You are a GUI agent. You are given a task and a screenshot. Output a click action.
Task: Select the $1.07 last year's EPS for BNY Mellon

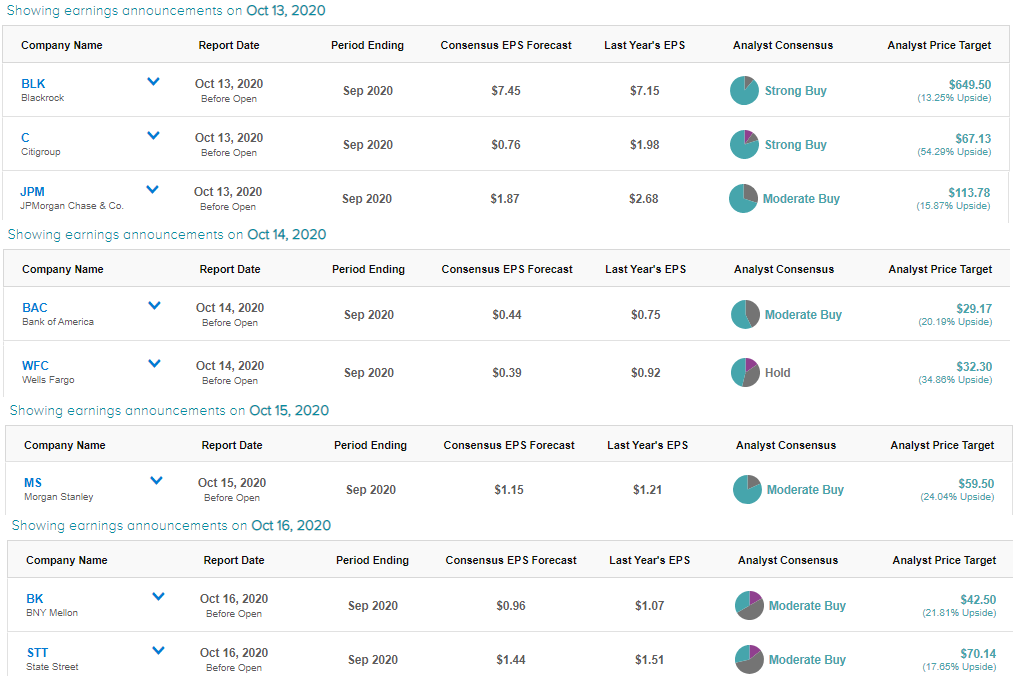pyautogui.click(x=649, y=606)
